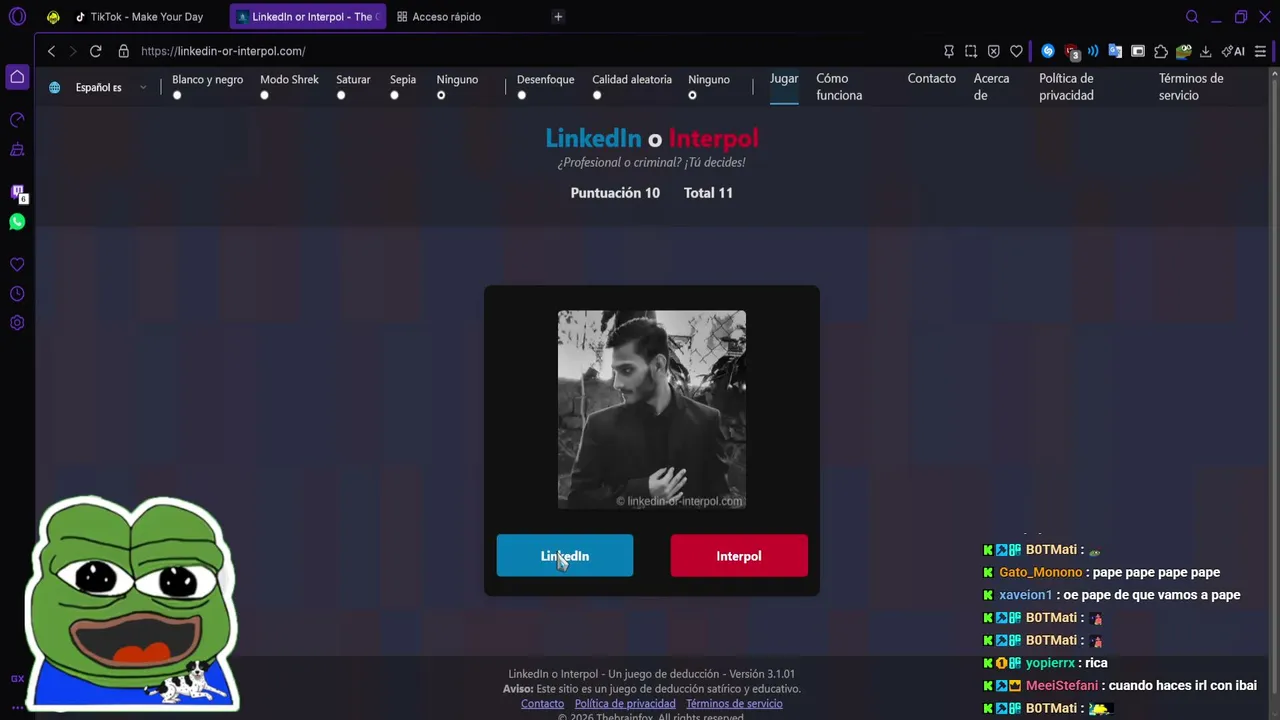Click the Puntuación 10 score text
1280x720 pixels.
coord(615,193)
